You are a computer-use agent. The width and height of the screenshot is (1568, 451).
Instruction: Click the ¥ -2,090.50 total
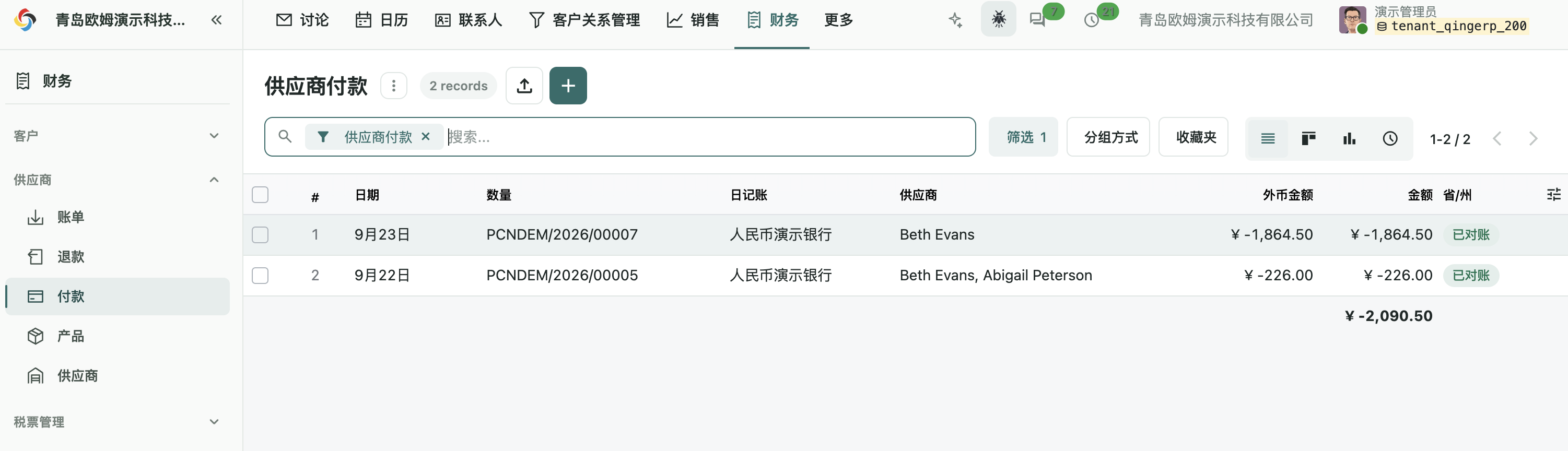pyautogui.click(x=1388, y=316)
